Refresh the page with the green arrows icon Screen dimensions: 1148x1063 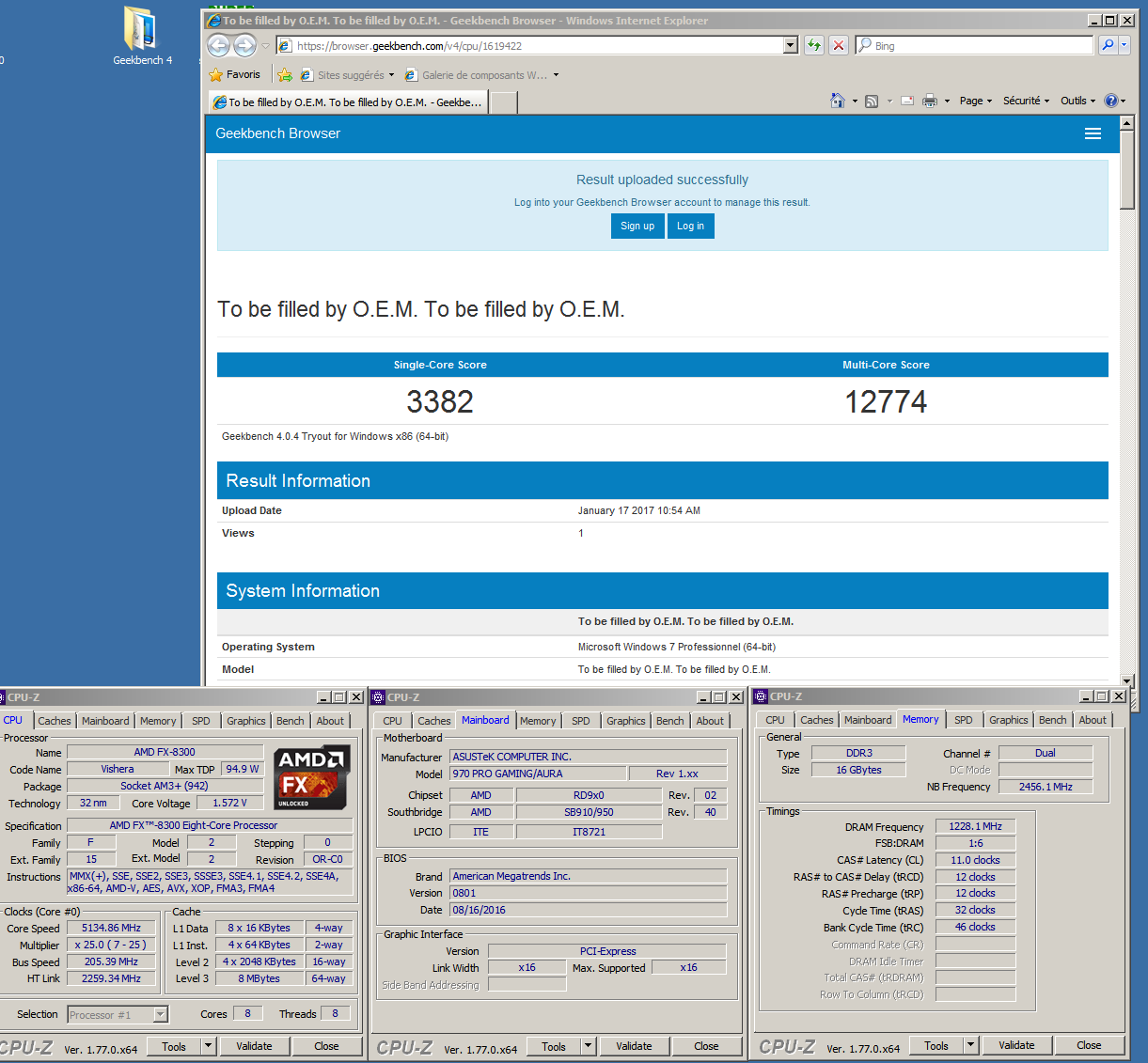point(814,45)
